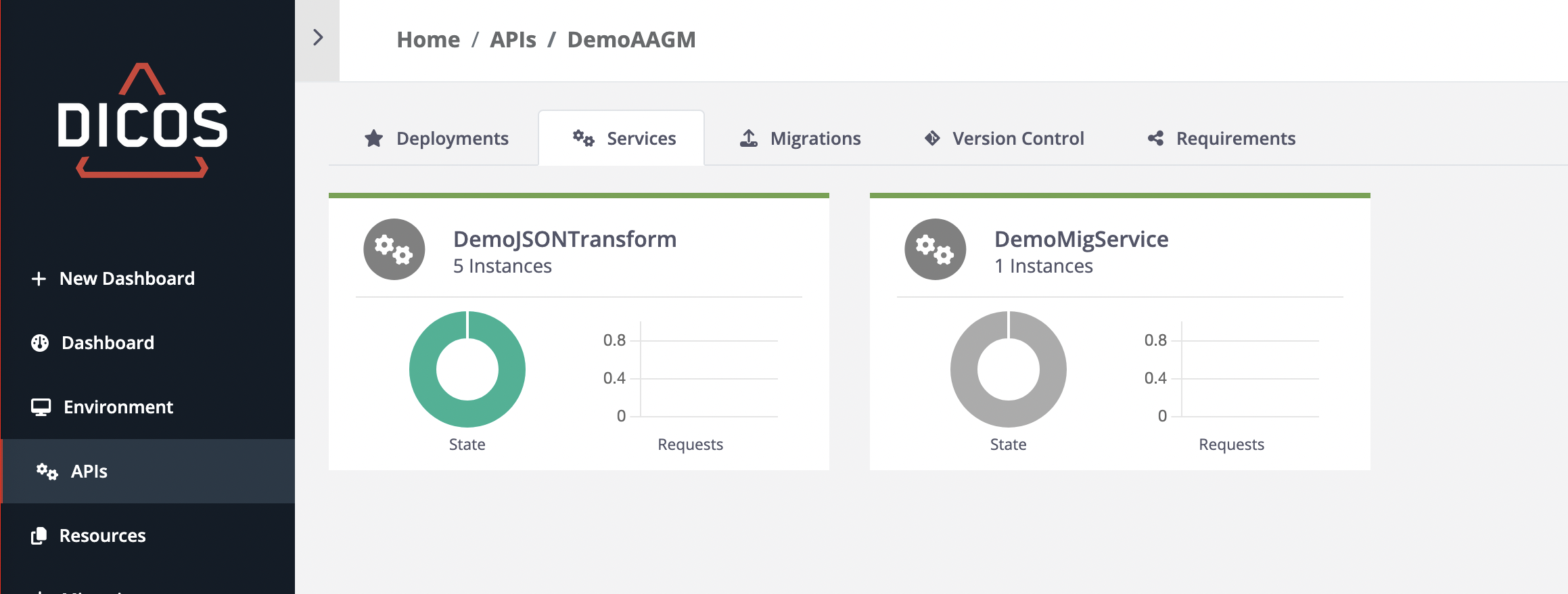Open the Migrations tab
This screenshot has height=594, width=1568.
800,139
